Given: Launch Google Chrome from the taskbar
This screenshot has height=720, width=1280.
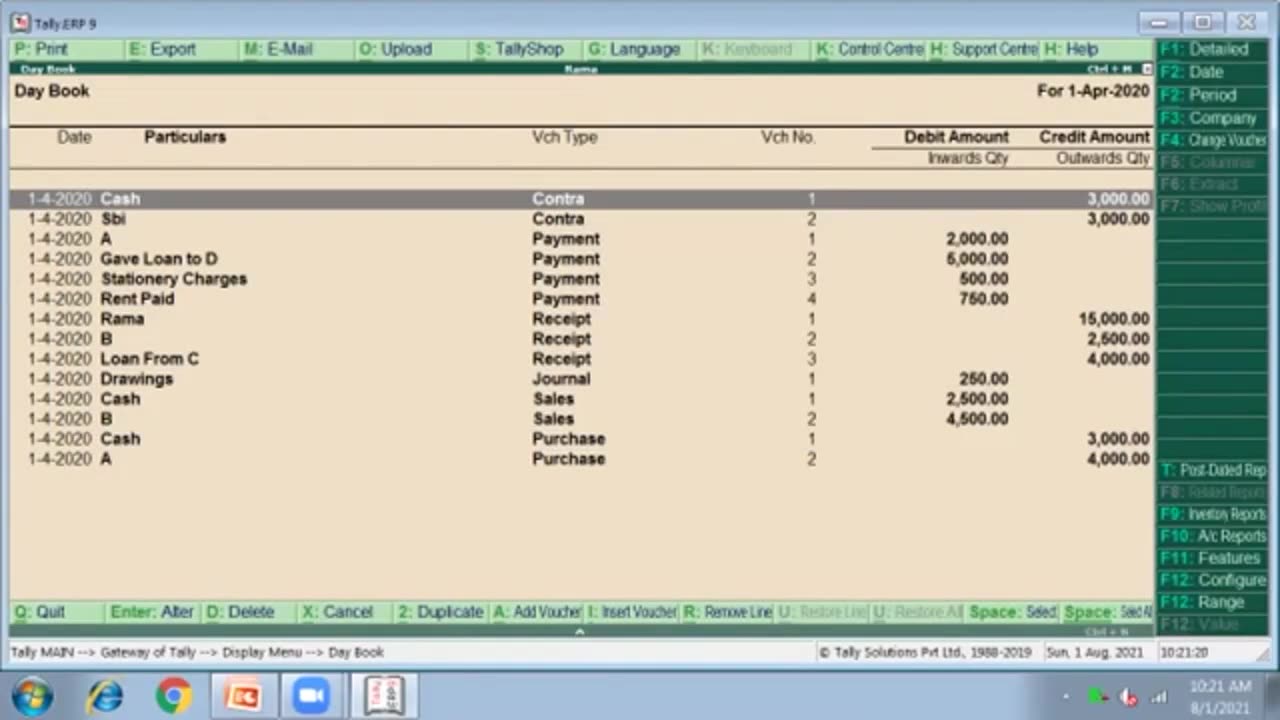Looking at the screenshot, I should tap(173, 696).
